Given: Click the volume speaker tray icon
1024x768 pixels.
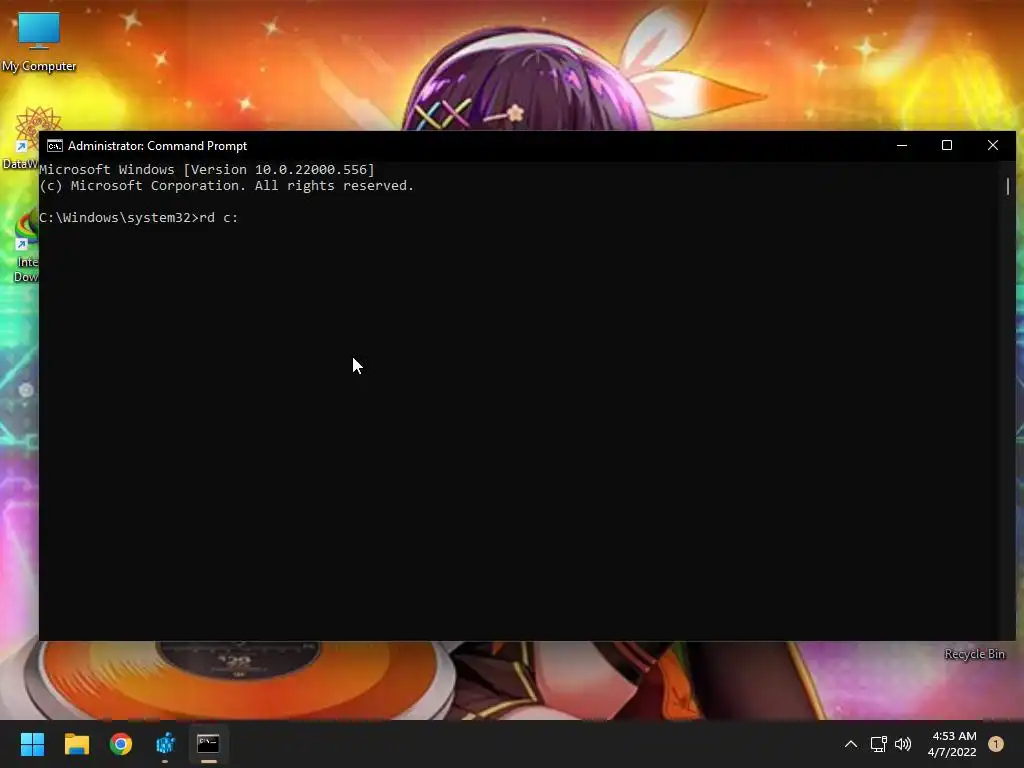Looking at the screenshot, I should [903, 744].
